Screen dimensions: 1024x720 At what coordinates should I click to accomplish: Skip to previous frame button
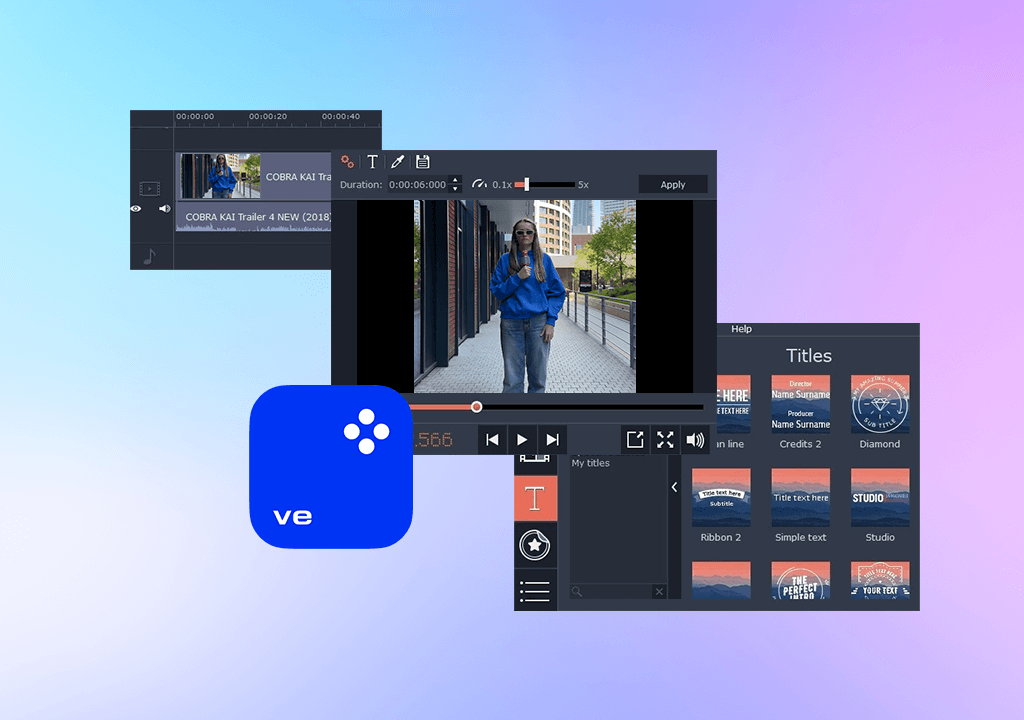point(492,440)
